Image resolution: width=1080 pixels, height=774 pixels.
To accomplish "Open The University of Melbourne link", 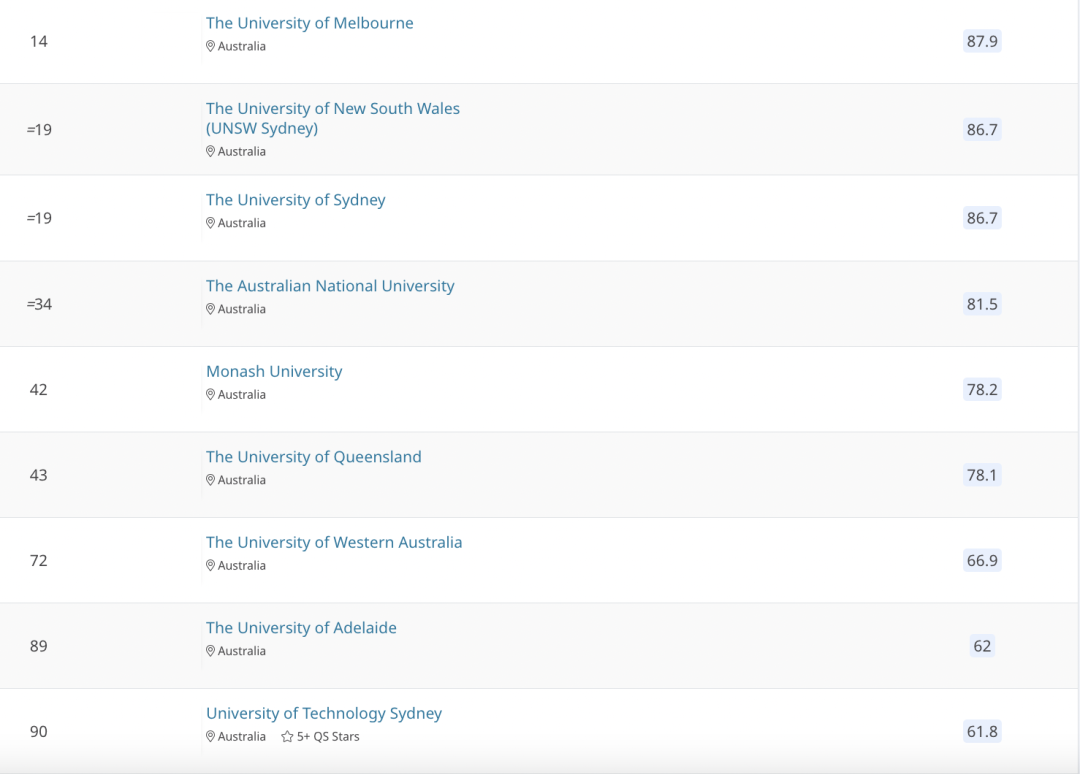I will [x=309, y=23].
